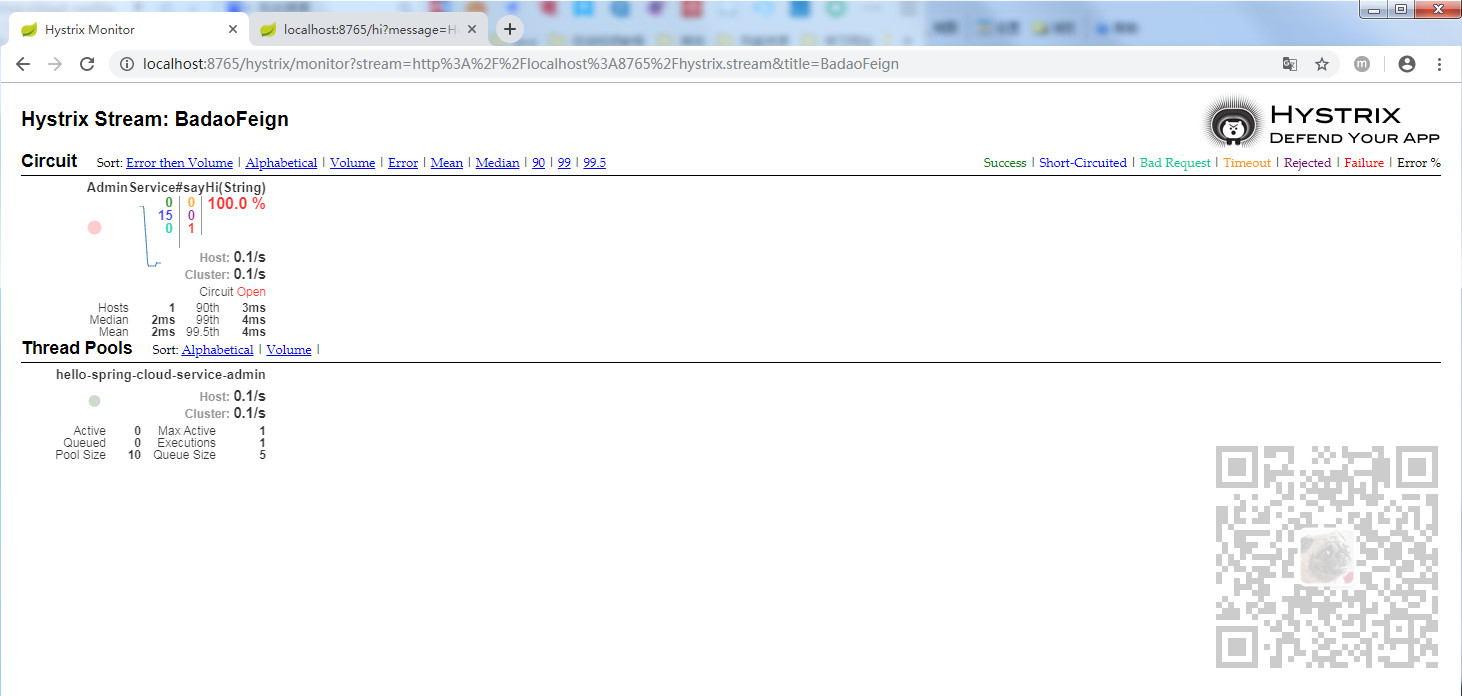The height and width of the screenshot is (696, 1462).
Task: Open the translate page icon
Action: coord(1290,64)
